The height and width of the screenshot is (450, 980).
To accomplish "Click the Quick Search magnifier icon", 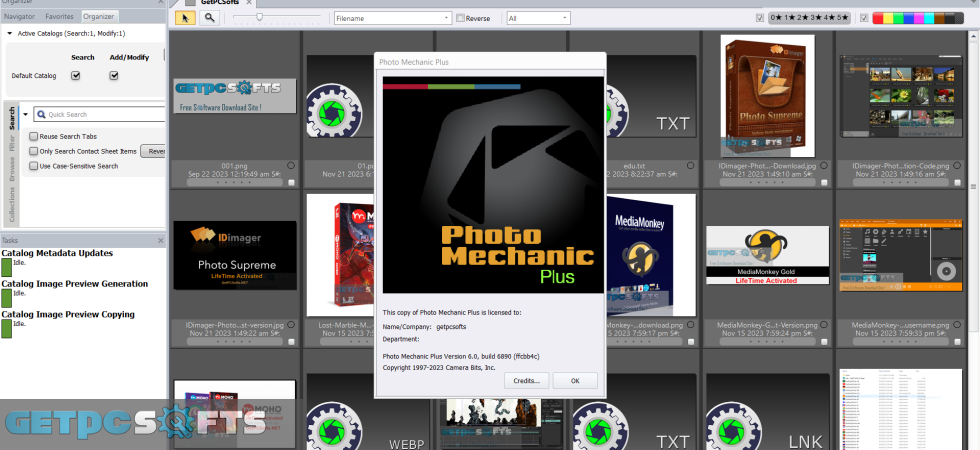I will pos(41,114).
